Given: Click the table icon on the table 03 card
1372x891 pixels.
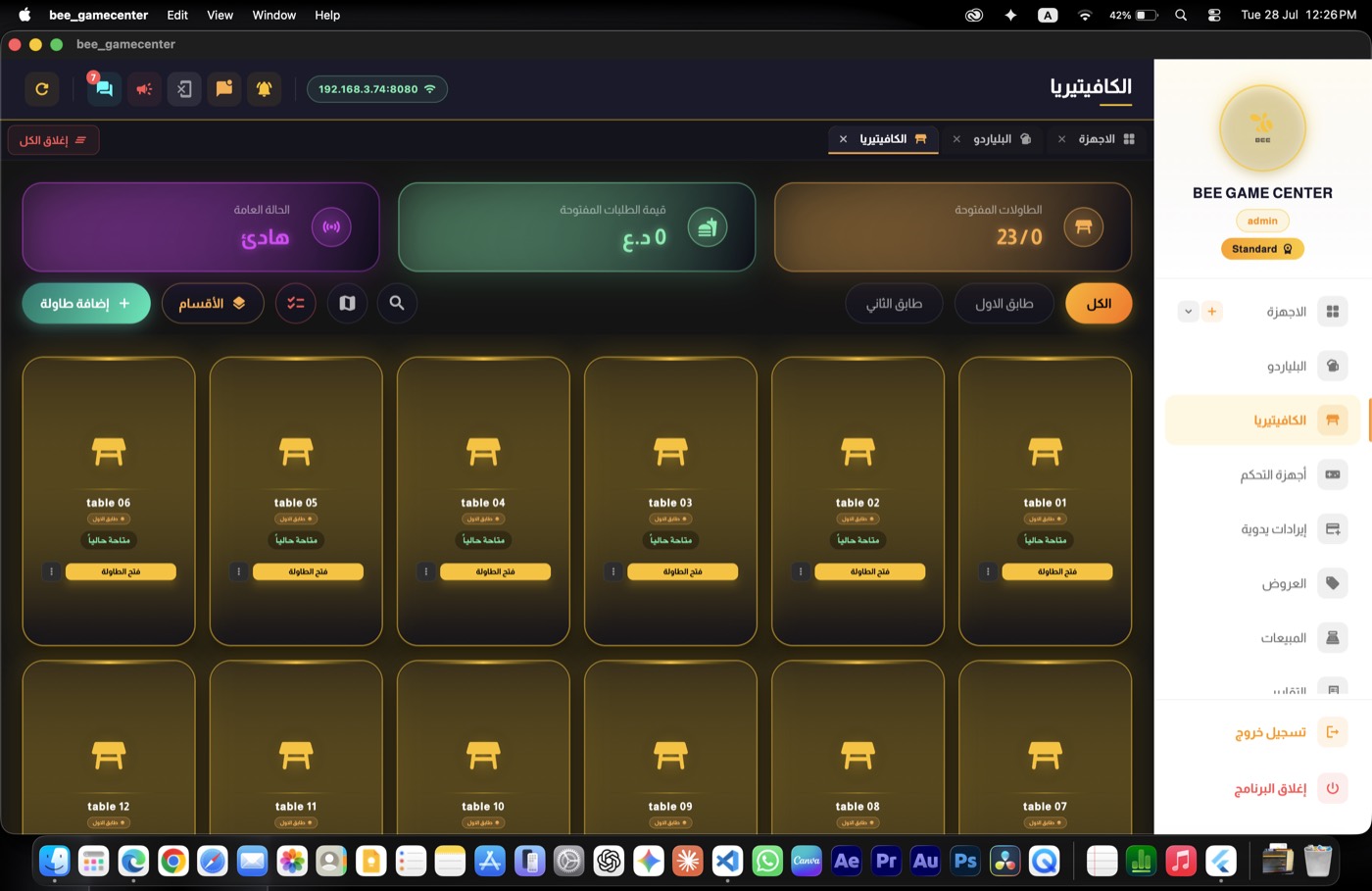Looking at the screenshot, I should click(670, 452).
